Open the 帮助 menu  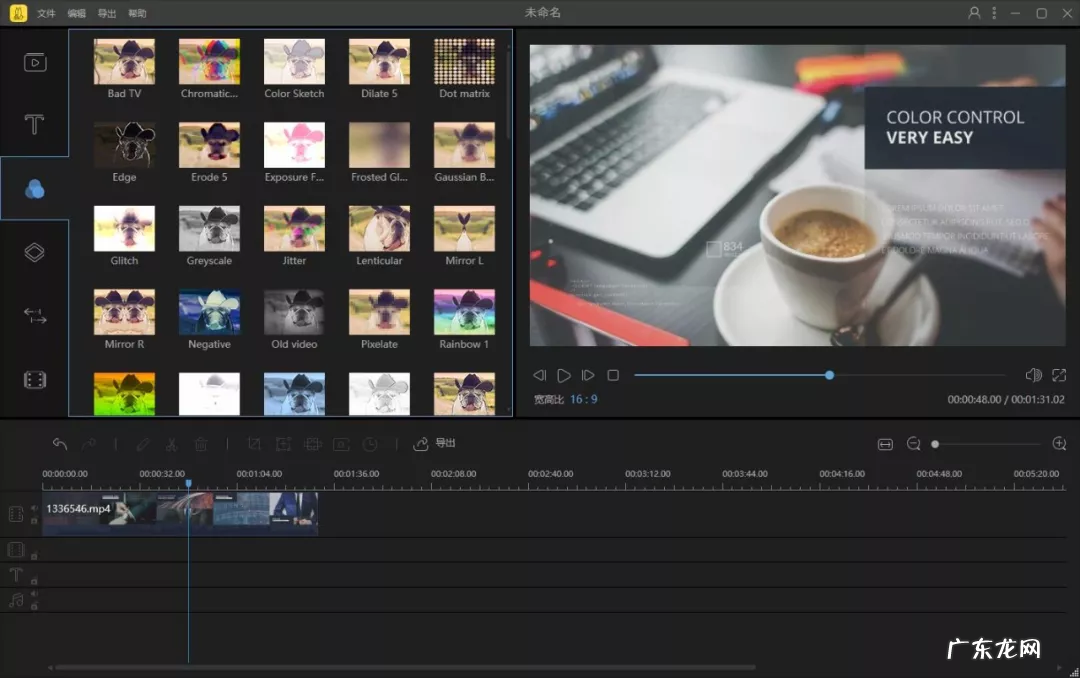[x=137, y=14]
